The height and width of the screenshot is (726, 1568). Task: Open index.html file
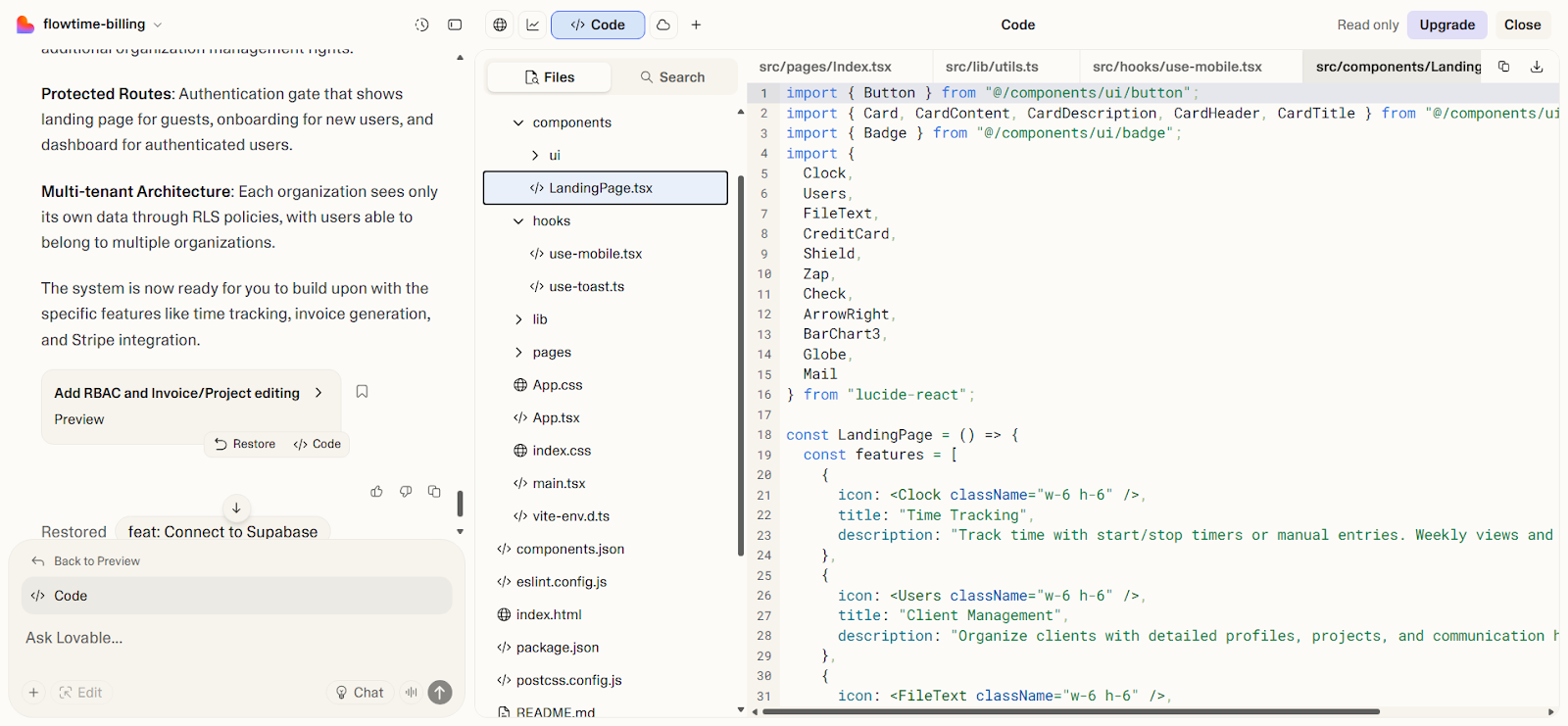click(606, 615)
